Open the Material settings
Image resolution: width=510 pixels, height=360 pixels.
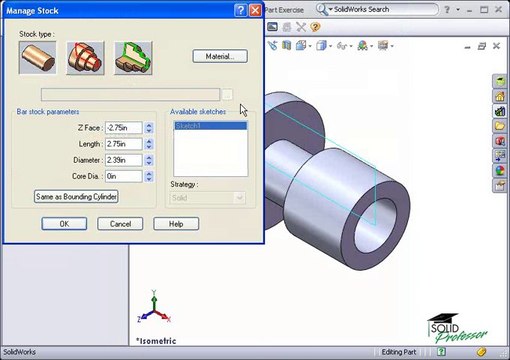(220, 56)
